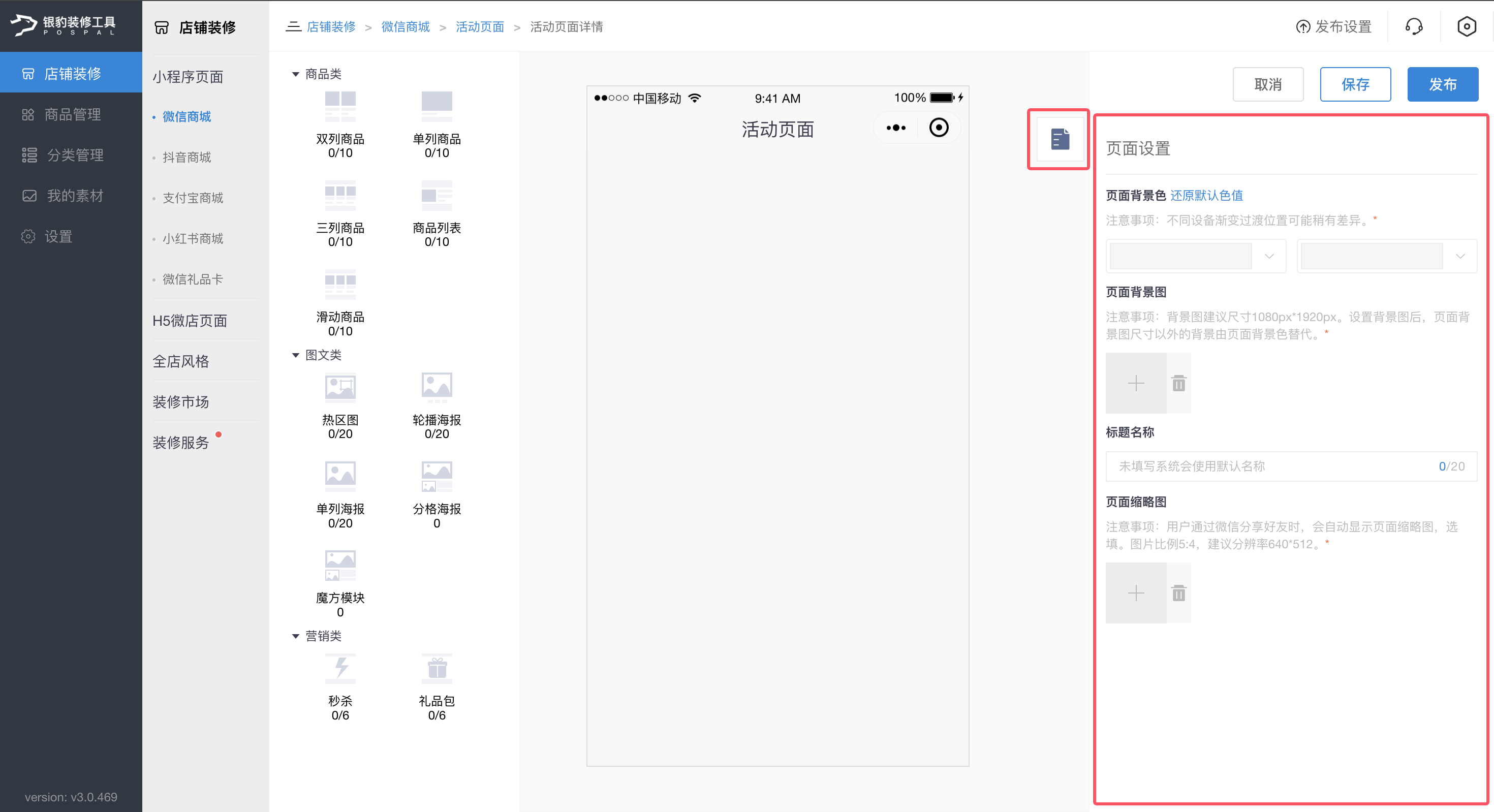The image size is (1494, 812).
Task: Open the page settings document icon
Action: [1060, 139]
